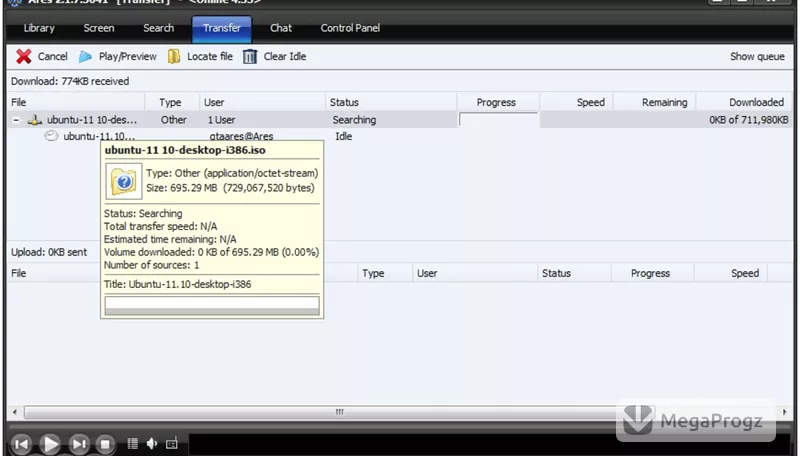Viewport: 800px width, 456px height.
Task: Open the Search tab
Action: (x=159, y=28)
